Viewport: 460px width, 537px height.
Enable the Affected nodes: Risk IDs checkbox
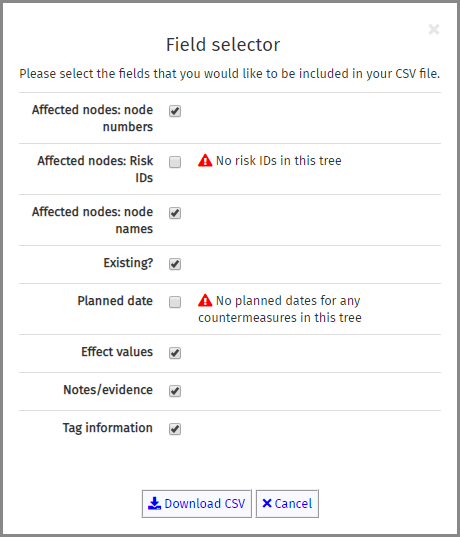pos(175,162)
